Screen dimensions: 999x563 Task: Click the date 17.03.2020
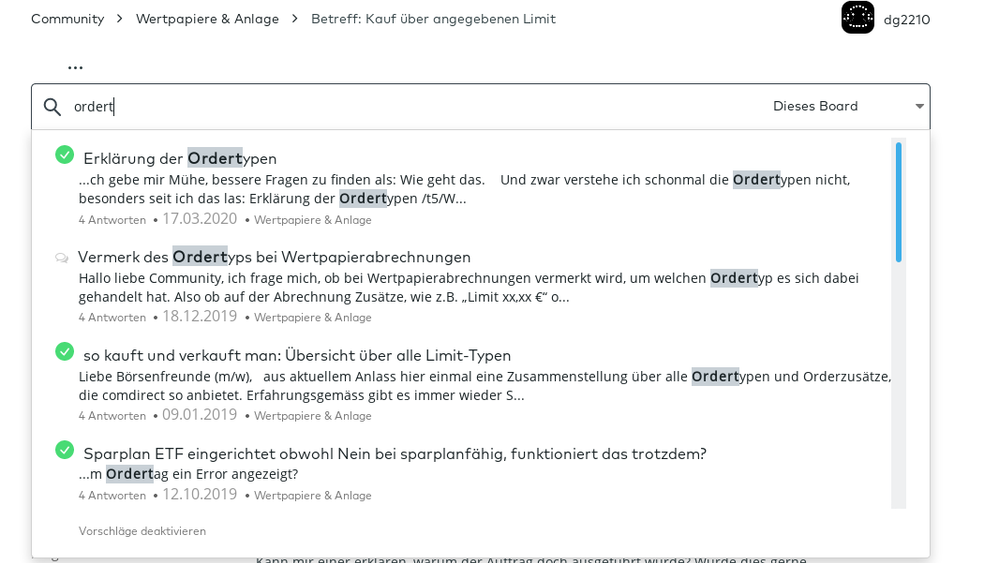199,219
